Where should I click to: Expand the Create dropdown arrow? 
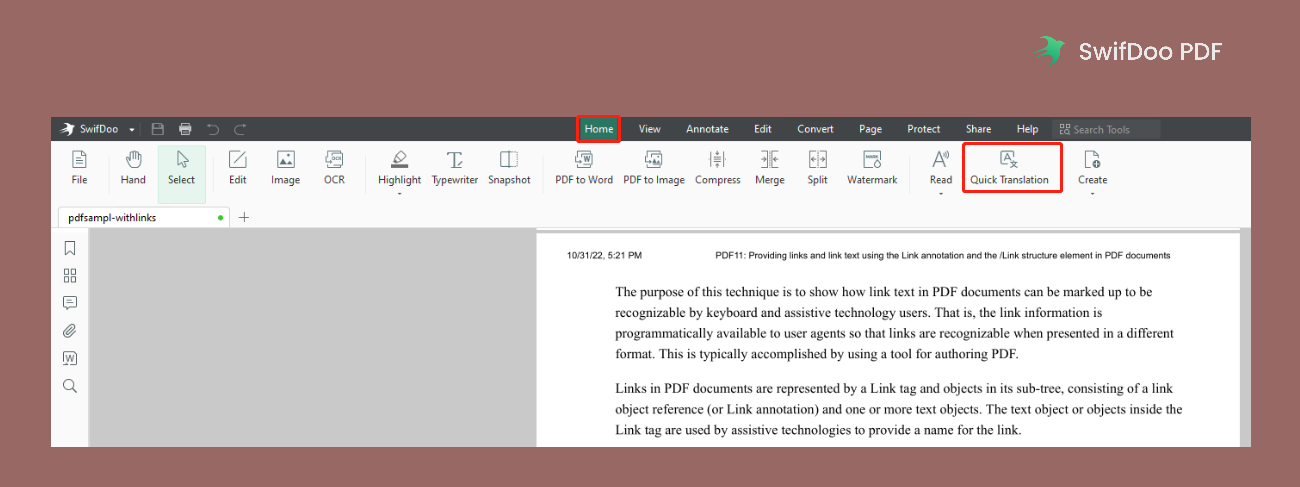tap(1092, 193)
